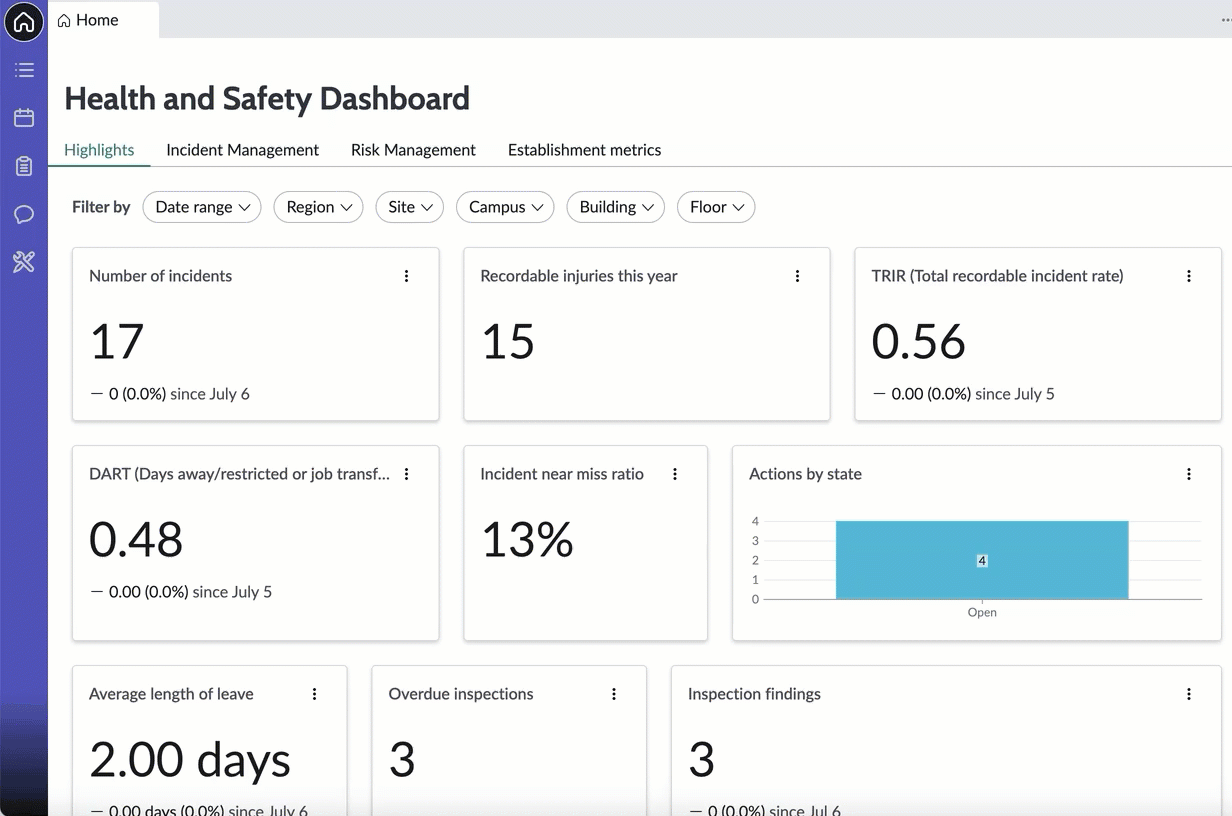Open the clipboard sidebar icon
This screenshot has height=816, width=1232.
24,166
